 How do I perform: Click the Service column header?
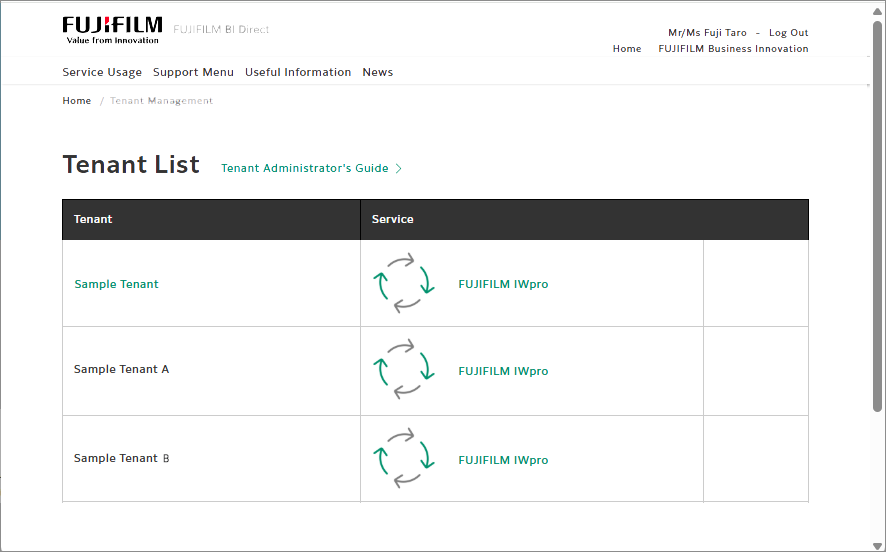point(584,219)
